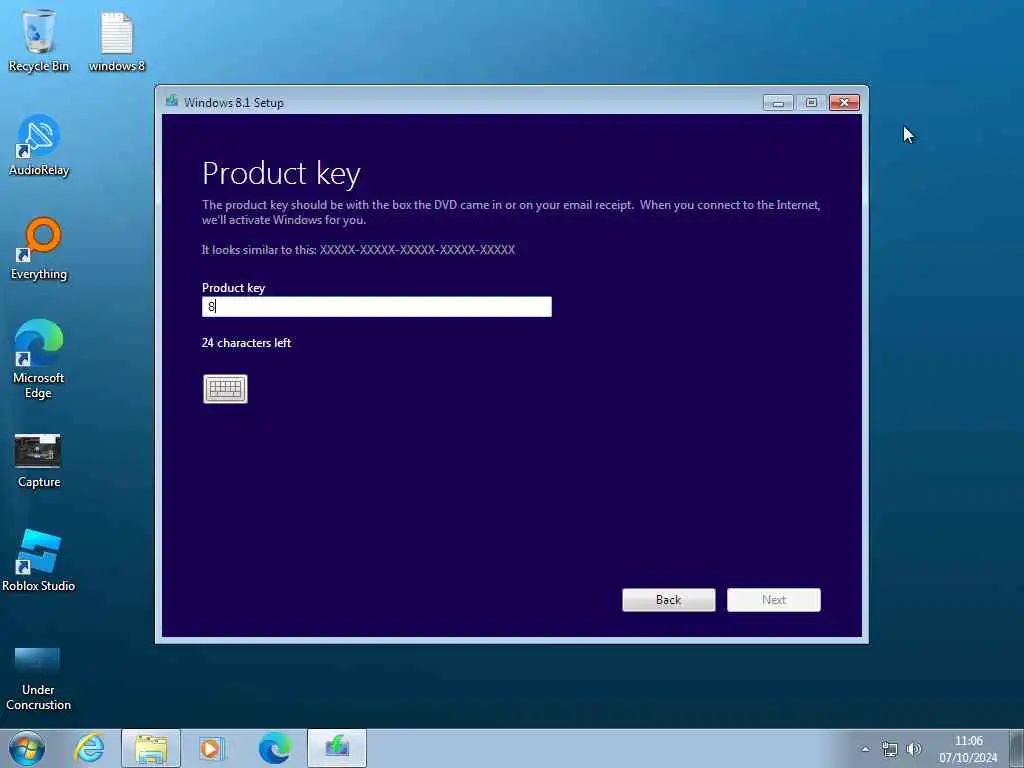The image size is (1024, 768).
Task: Open File Explorer from the taskbar
Action: point(151,748)
